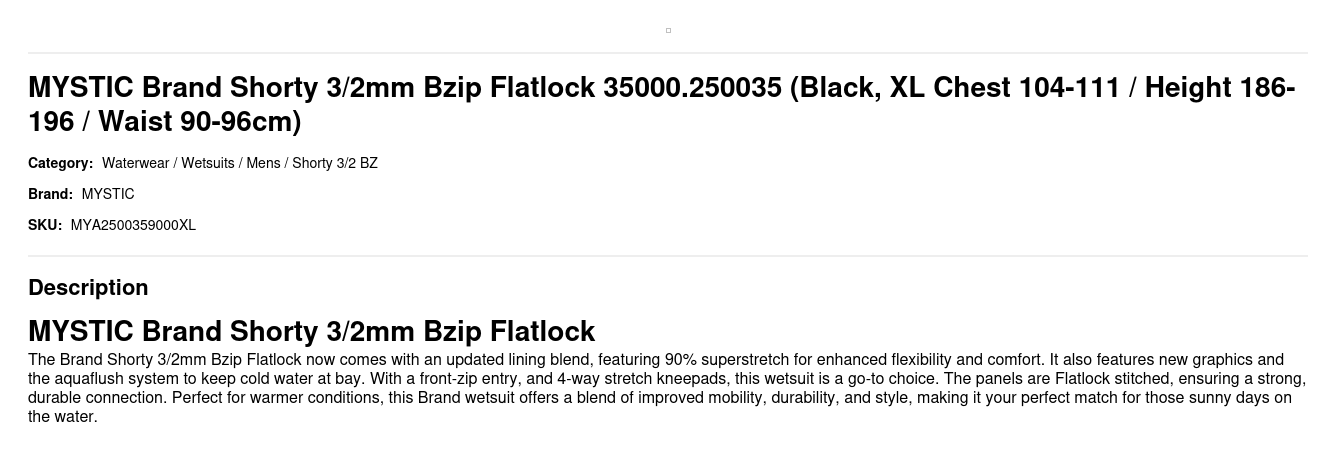
Task: Click "90% superstretch" in the description
Action: click(x=721, y=360)
